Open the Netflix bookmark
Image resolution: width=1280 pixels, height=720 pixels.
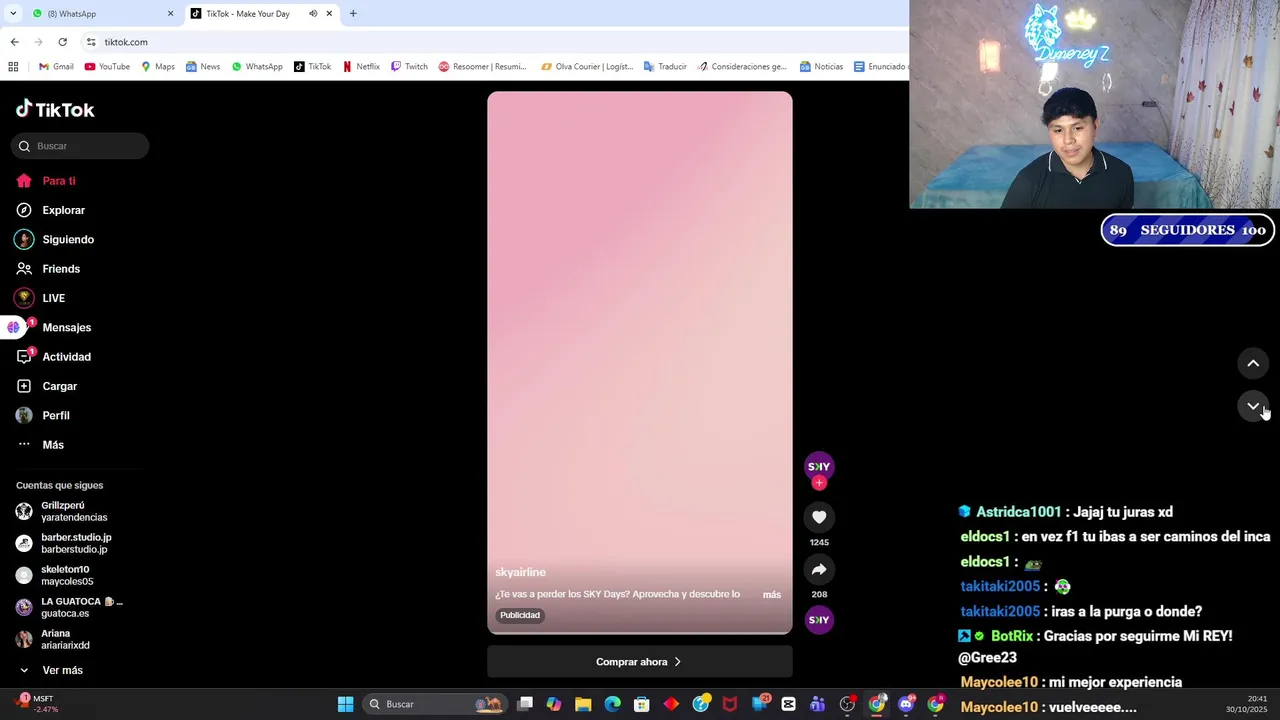click(x=361, y=67)
